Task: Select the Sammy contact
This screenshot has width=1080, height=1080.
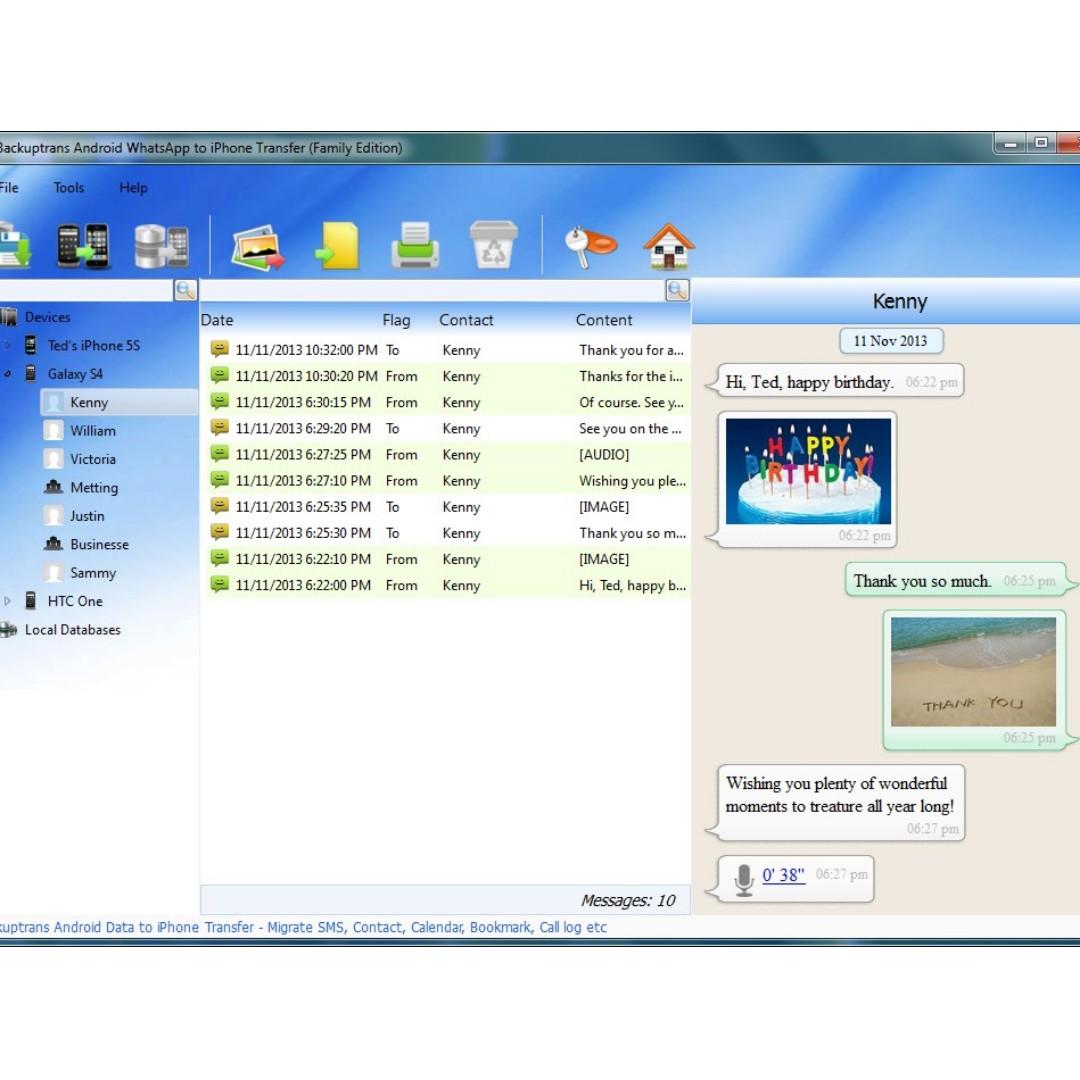Action: click(x=93, y=572)
